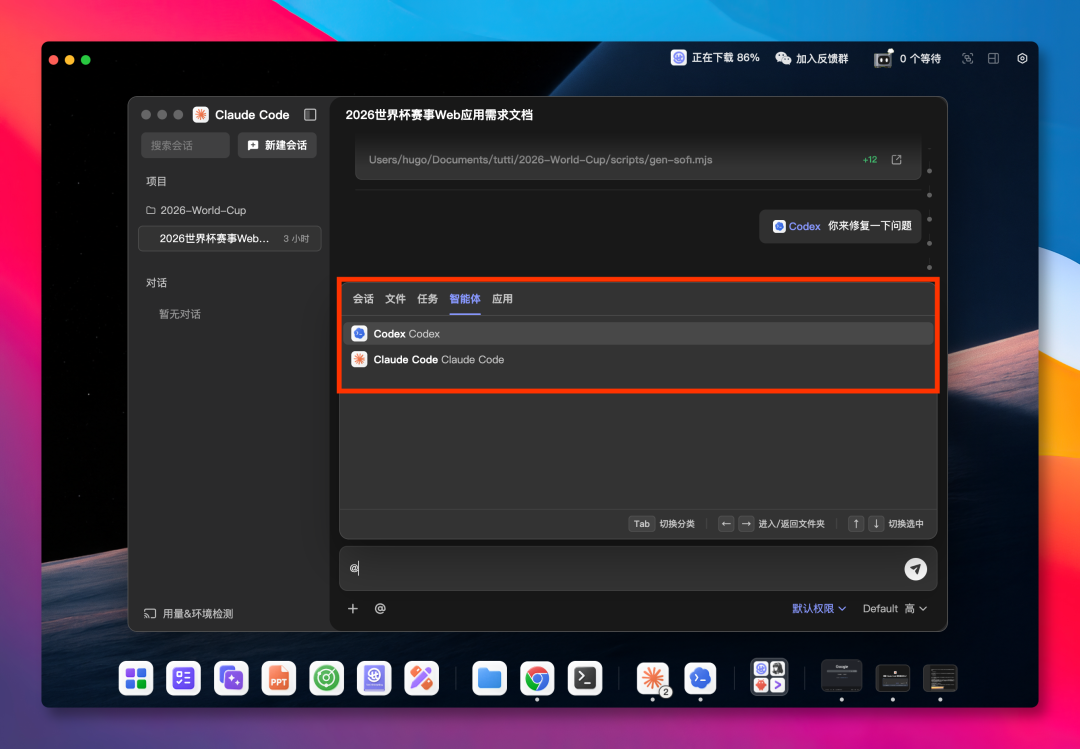Open the Google window thumbnail in dock

(842, 675)
